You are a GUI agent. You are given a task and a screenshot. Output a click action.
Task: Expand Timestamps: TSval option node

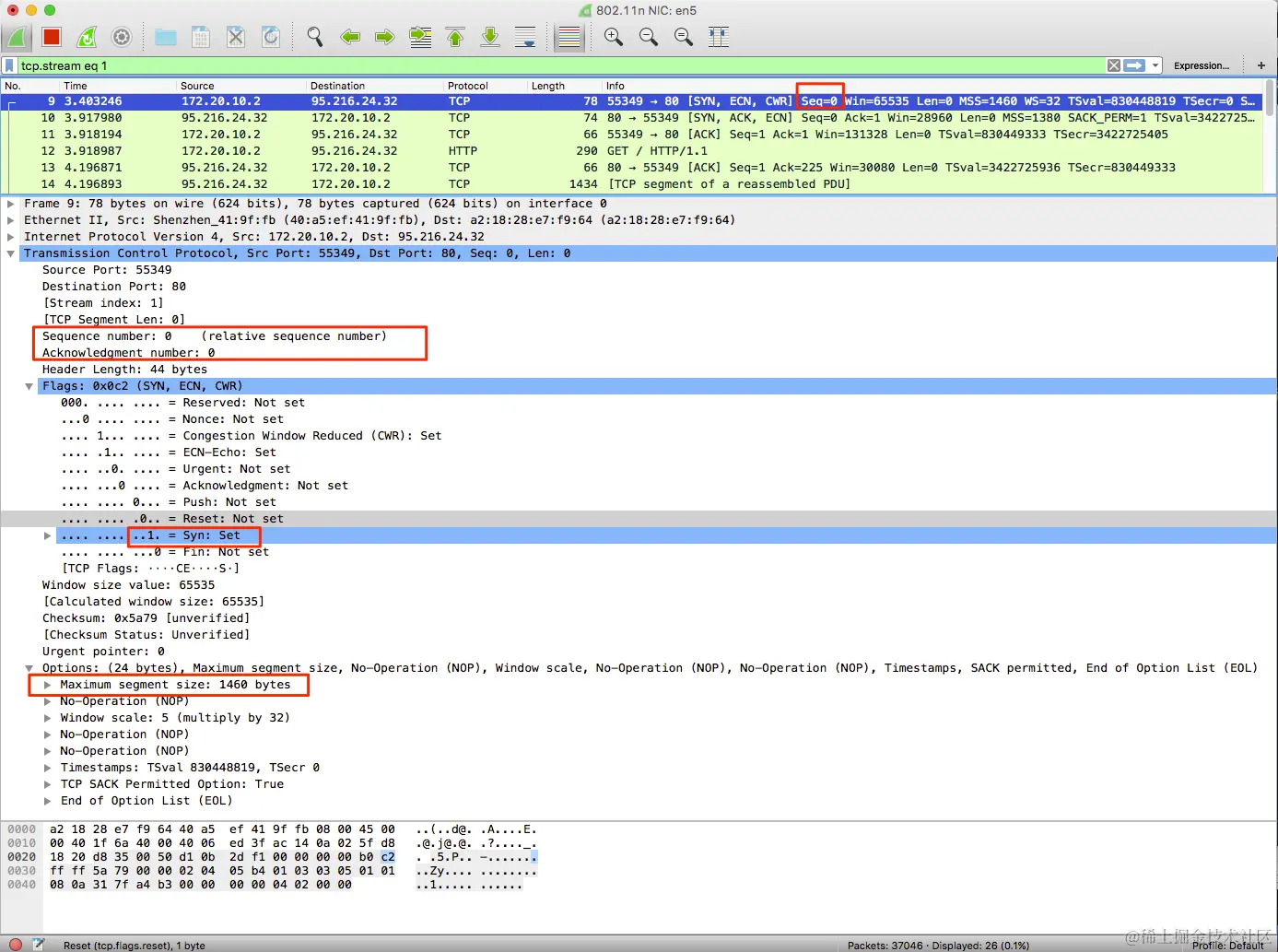pyautogui.click(x=47, y=768)
